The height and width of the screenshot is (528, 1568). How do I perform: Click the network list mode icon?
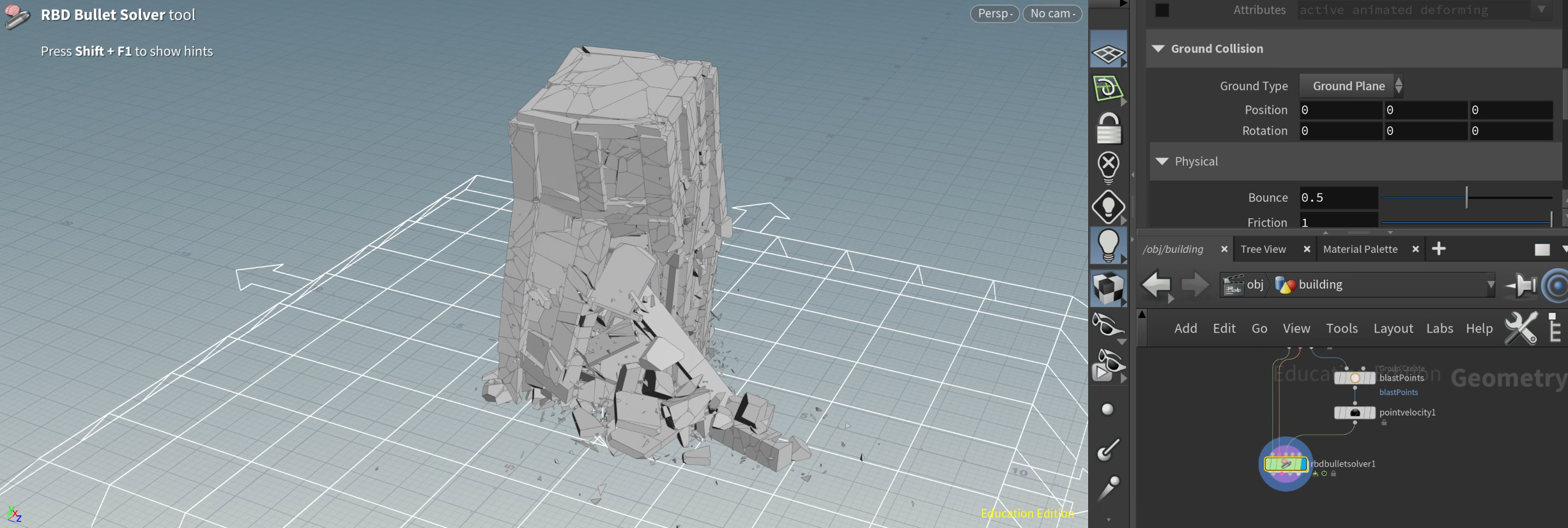(x=1555, y=328)
